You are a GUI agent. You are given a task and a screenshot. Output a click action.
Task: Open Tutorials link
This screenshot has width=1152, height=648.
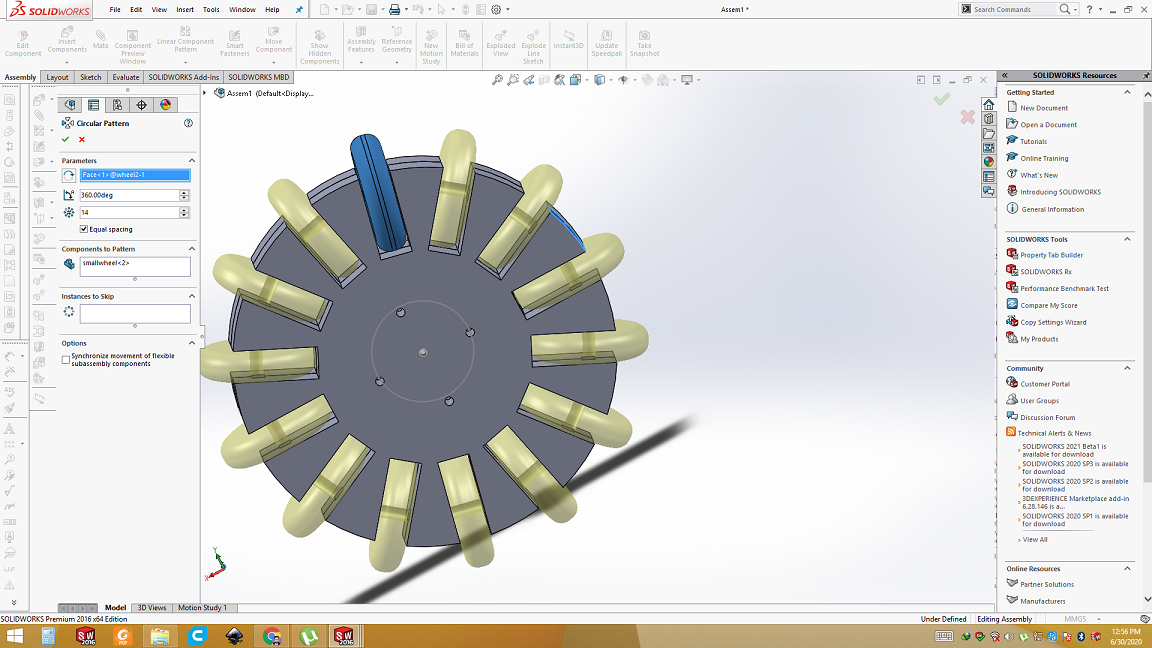pos(1033,142)
